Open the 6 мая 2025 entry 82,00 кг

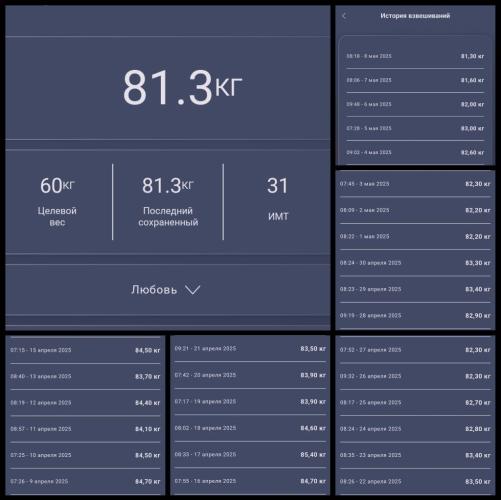point(415,104)
